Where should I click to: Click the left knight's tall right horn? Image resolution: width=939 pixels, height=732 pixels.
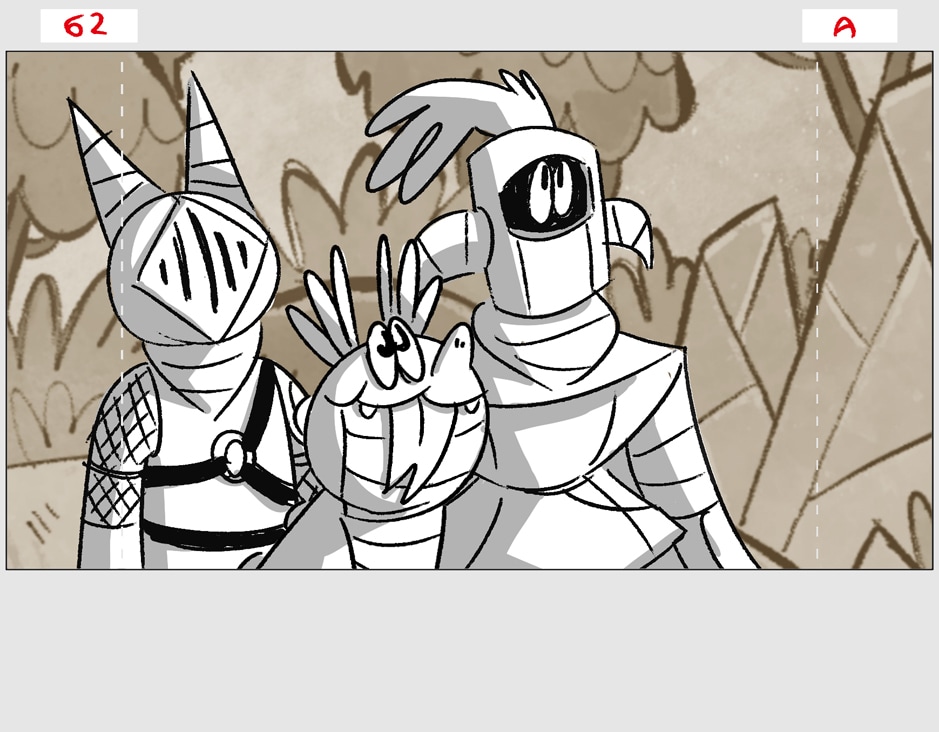point(210,140)
